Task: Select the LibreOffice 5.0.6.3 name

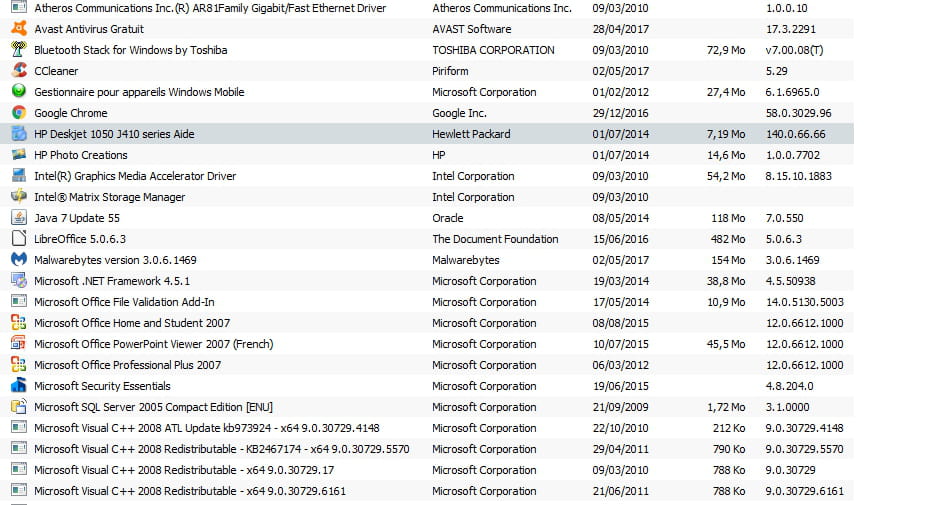Action: coord(80,239)
